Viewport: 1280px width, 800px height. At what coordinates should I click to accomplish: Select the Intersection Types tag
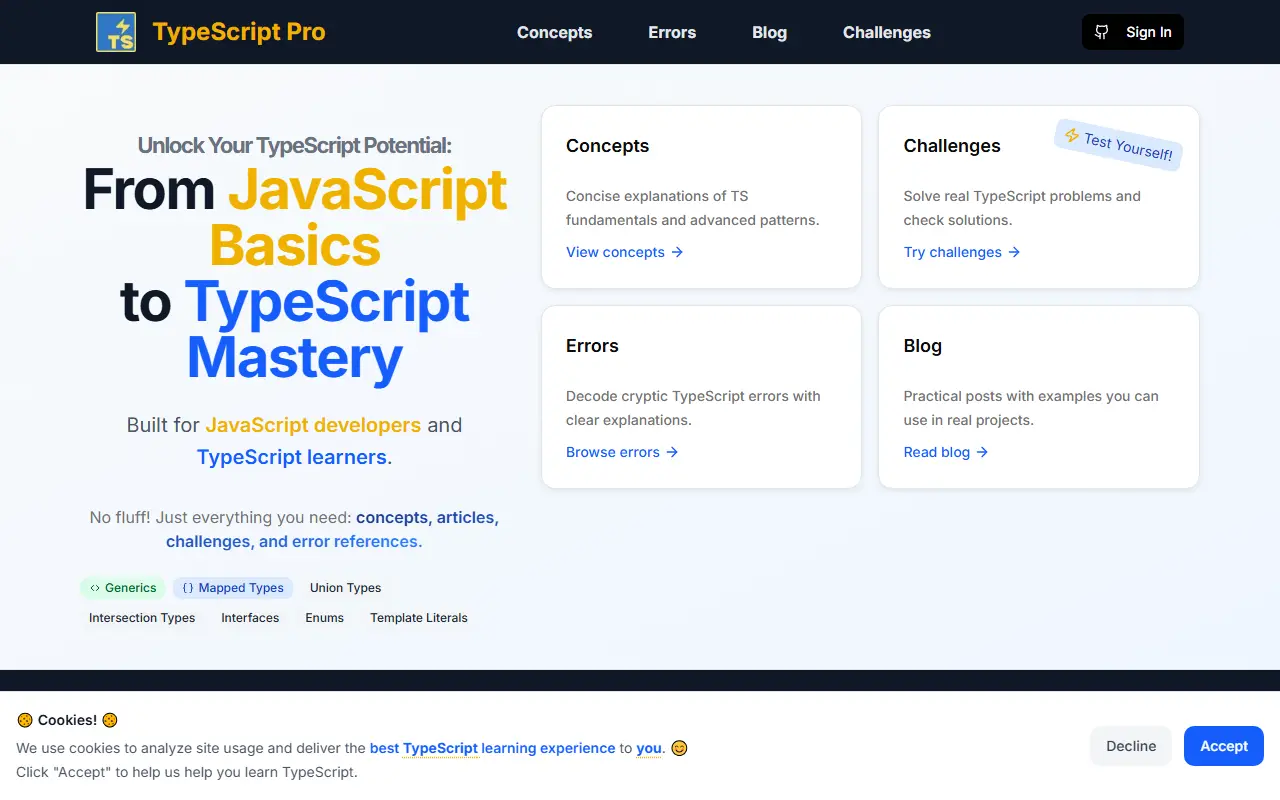pyautogui.click(x=142, y=618)
